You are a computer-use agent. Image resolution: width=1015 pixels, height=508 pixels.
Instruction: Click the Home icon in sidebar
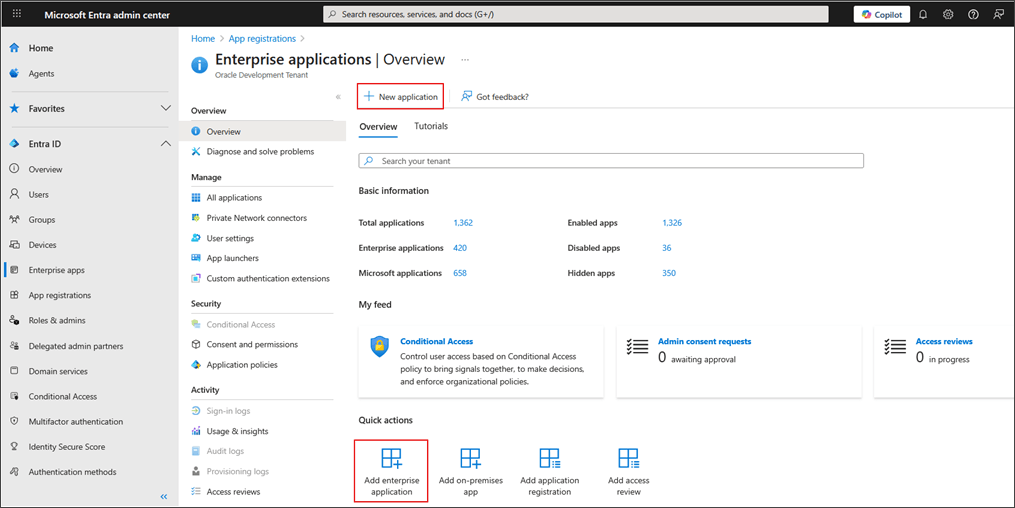[x=14, y=48]
